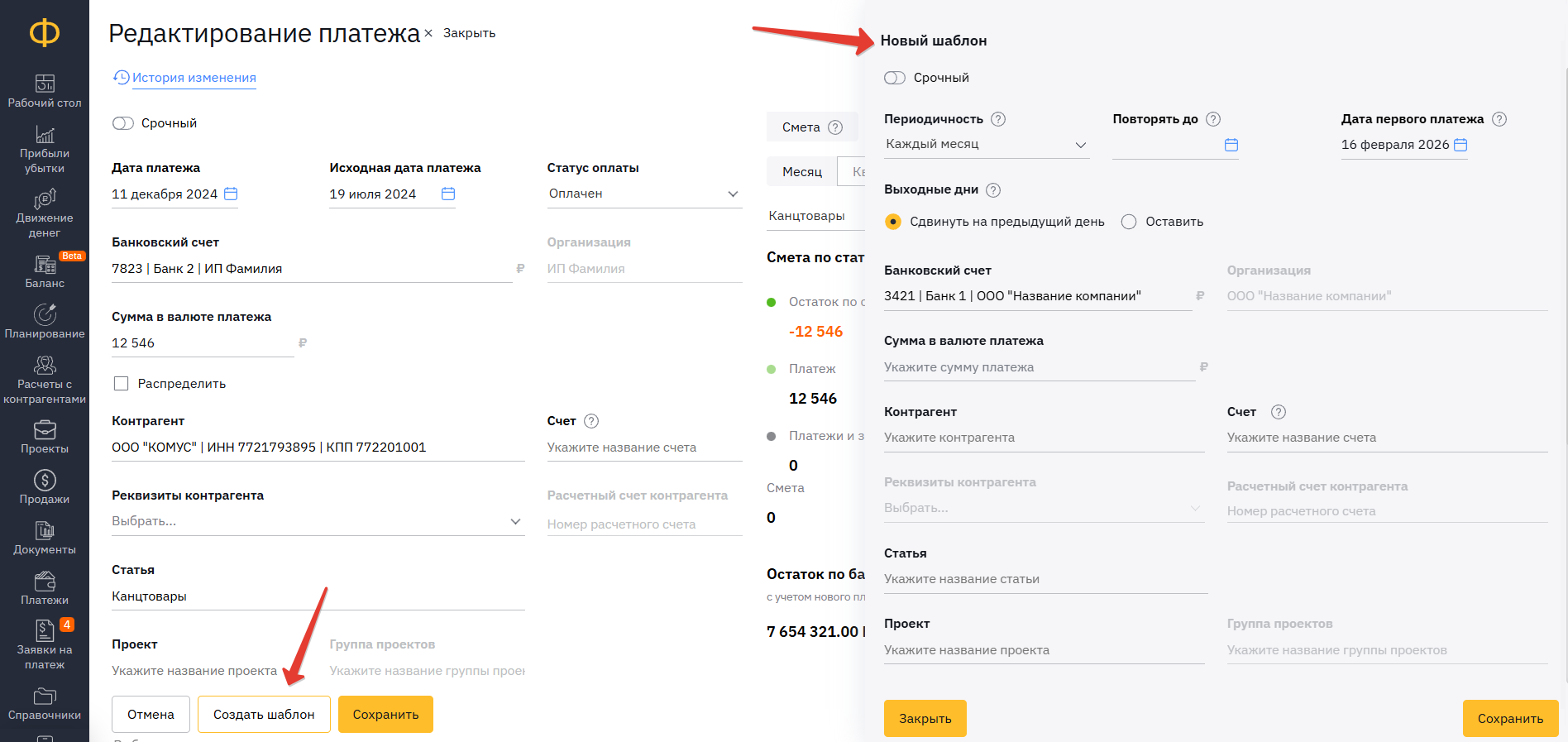Switch to the Месяц tab
The image size is (1568, 742).
[802, 172]
